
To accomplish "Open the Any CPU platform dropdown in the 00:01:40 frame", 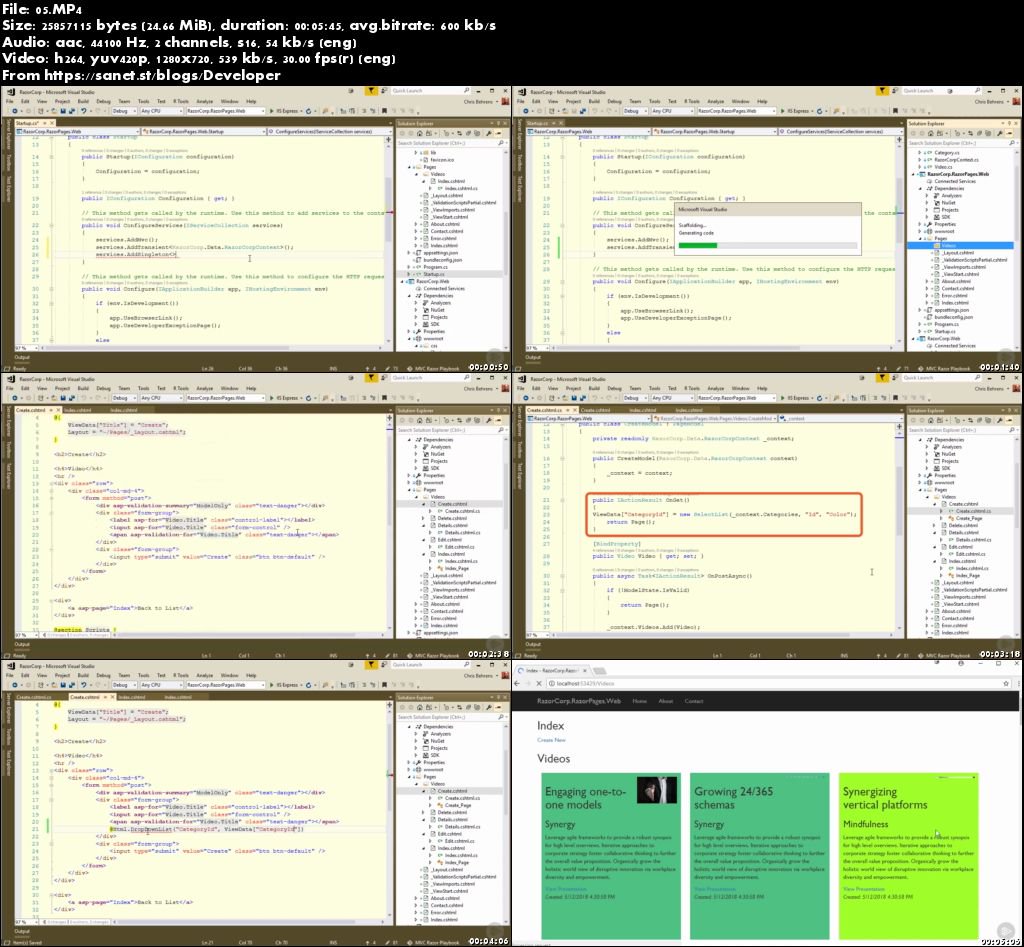I will coord(672,111).
